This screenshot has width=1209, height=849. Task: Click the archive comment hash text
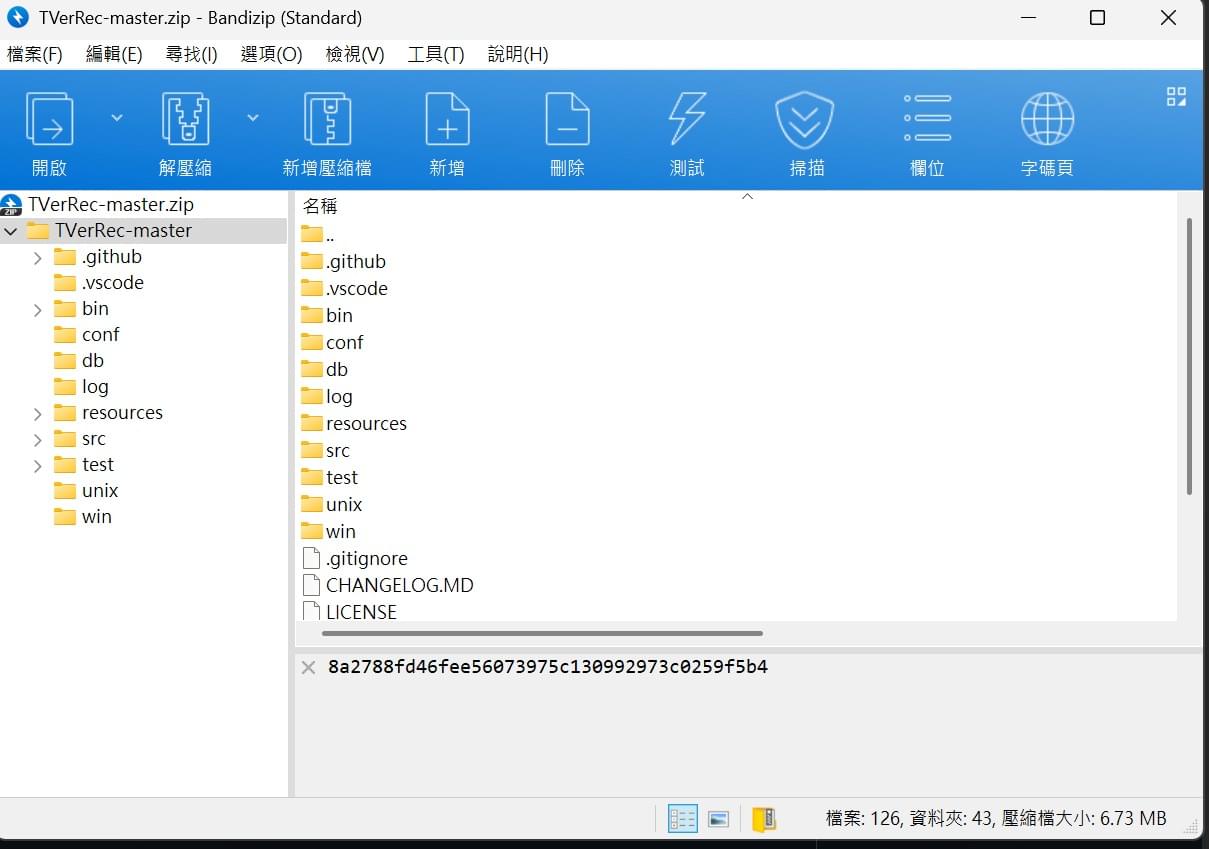click(x=547, y=667)
